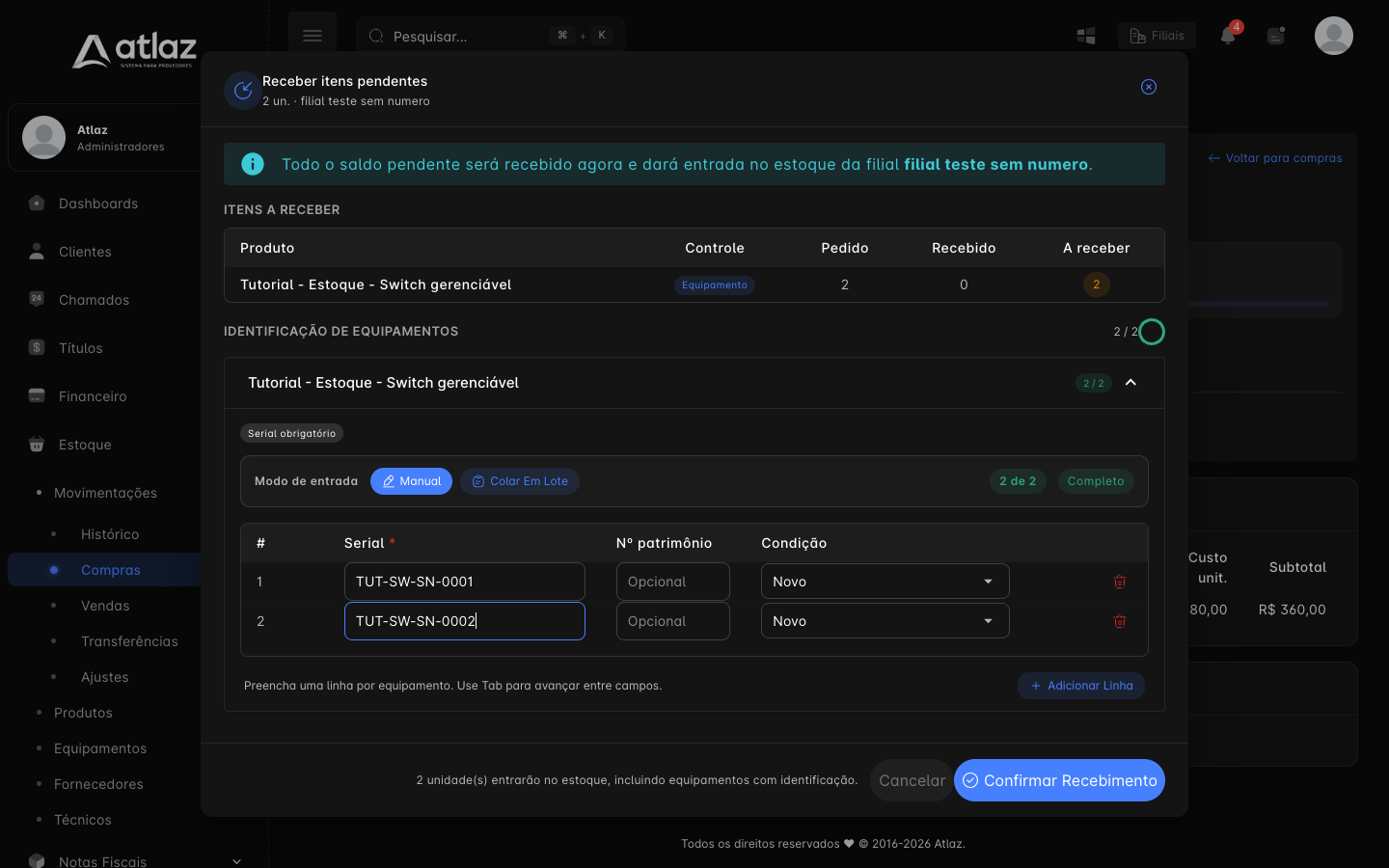1389x868 pixels.
Task: Click the 2/2 progress ring indicator
Action: (1152, 332)
